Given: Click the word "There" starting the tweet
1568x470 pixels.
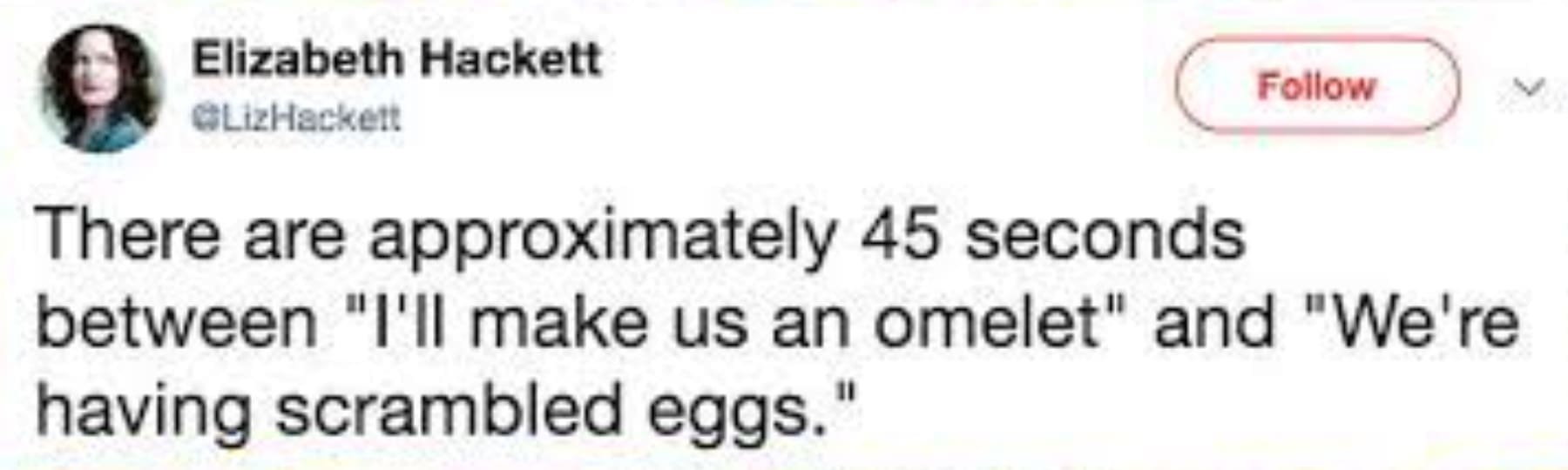Looking at the screenshot, I should click(127, 235).
